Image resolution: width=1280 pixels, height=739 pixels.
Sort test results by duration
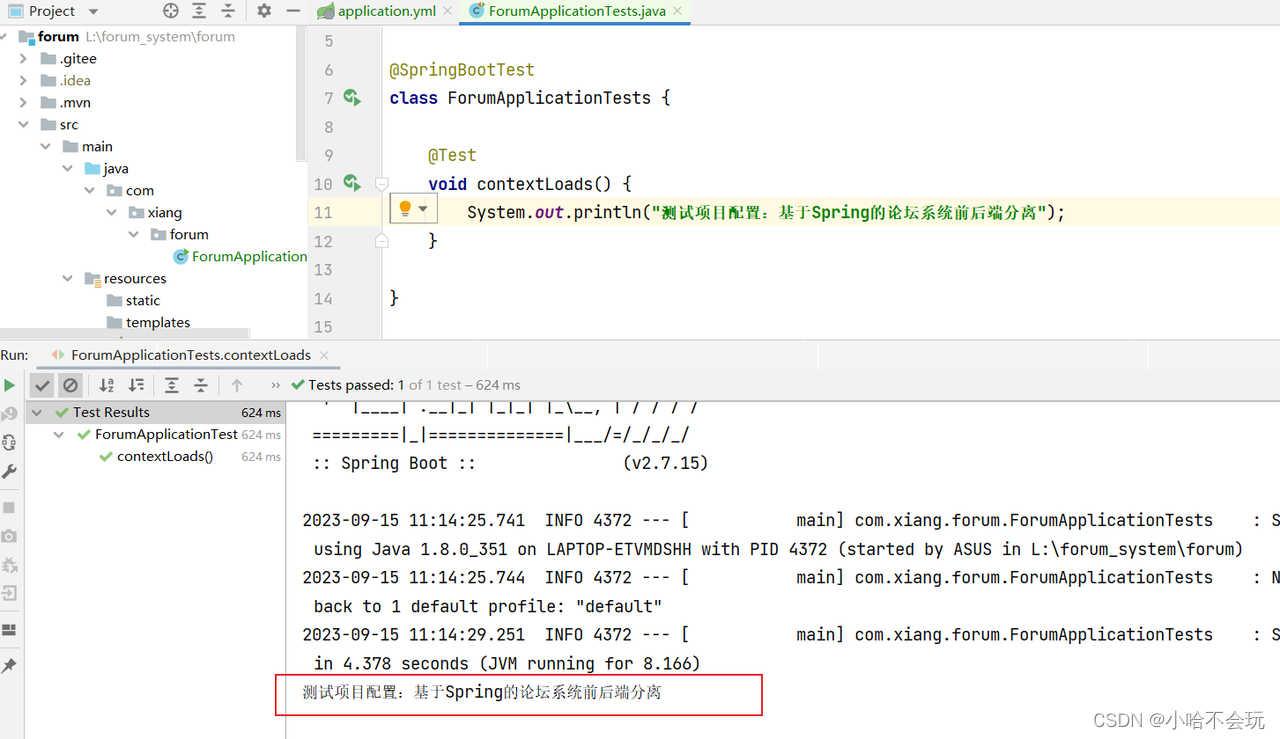point(136,385)
